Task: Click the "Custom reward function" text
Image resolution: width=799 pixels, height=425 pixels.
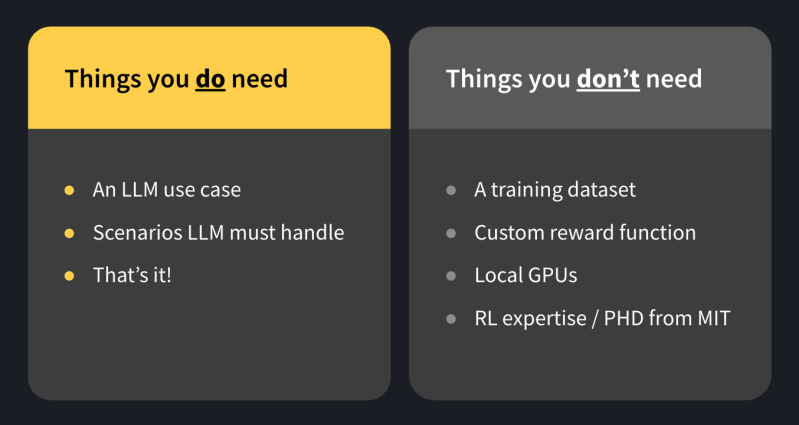Action: pos(585,232)
